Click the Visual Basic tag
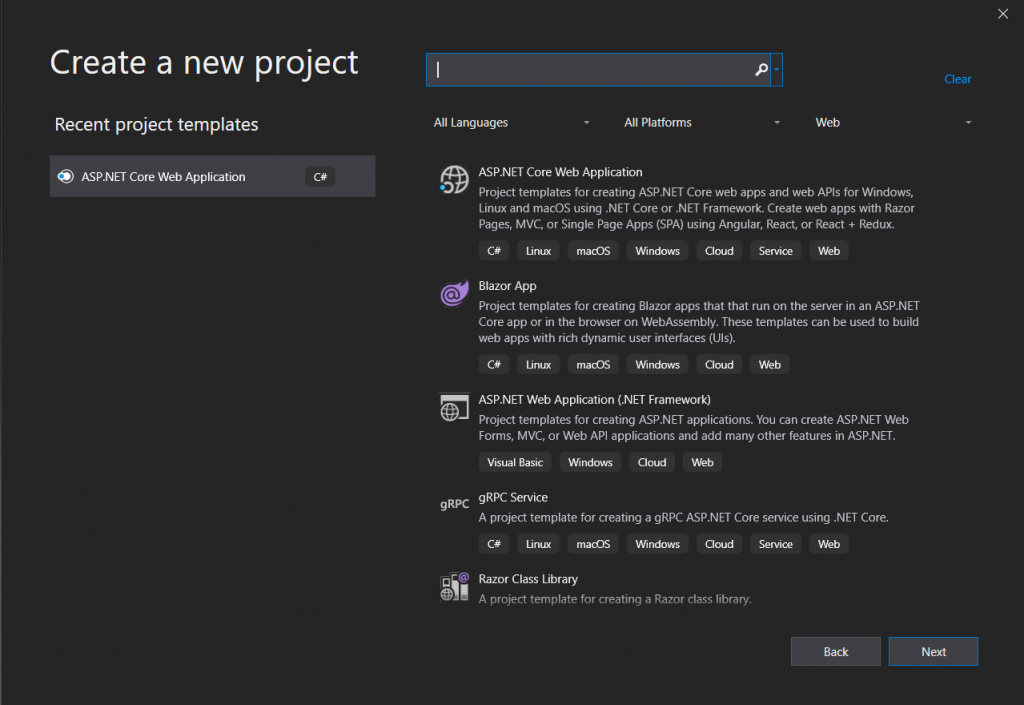This screenshot has width=1024, height=705. click(514, 462)
